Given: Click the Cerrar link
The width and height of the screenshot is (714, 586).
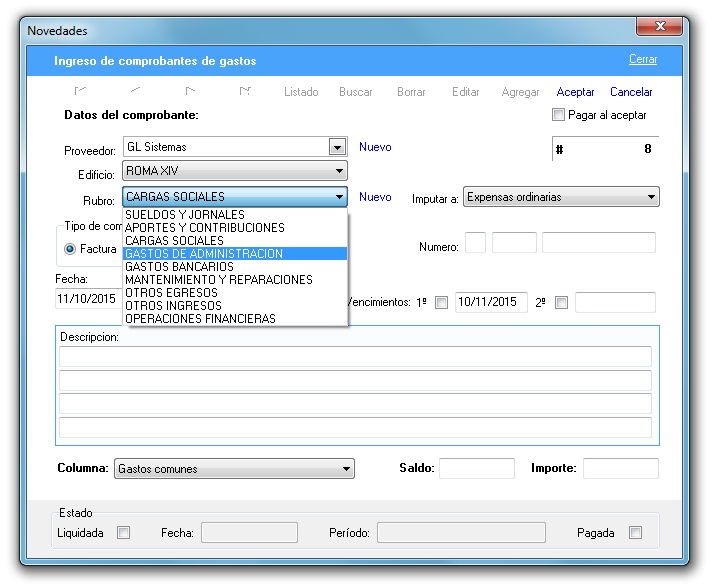Looking at the screenshot, I should coord(643,60).
